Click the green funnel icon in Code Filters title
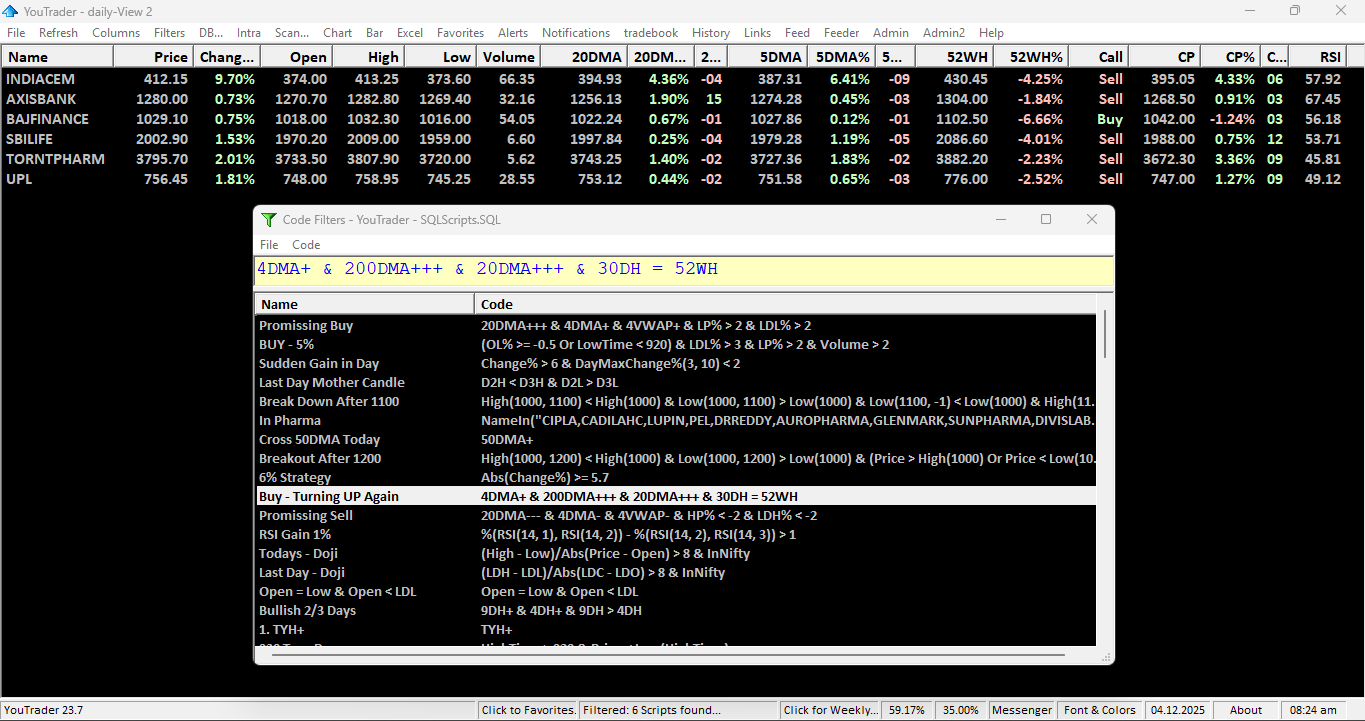The height and width of the screenshot is (721, 1365). point(268,219)
